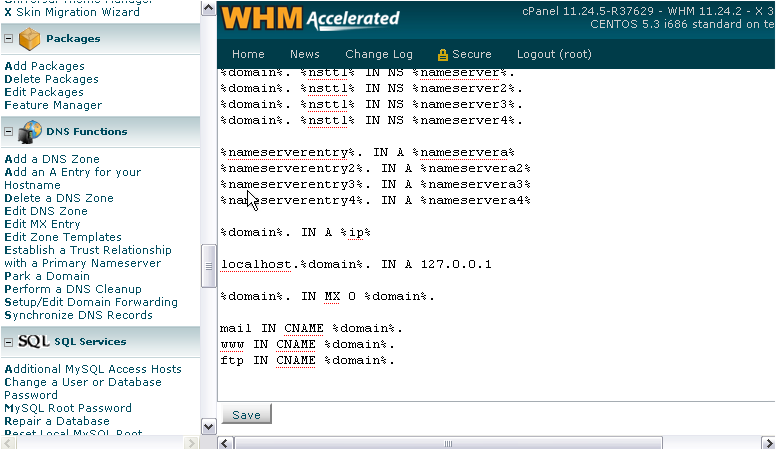Click the WHM Accelerated logo
This screenshot has width=776, height=450.
(x=310, y=18)
